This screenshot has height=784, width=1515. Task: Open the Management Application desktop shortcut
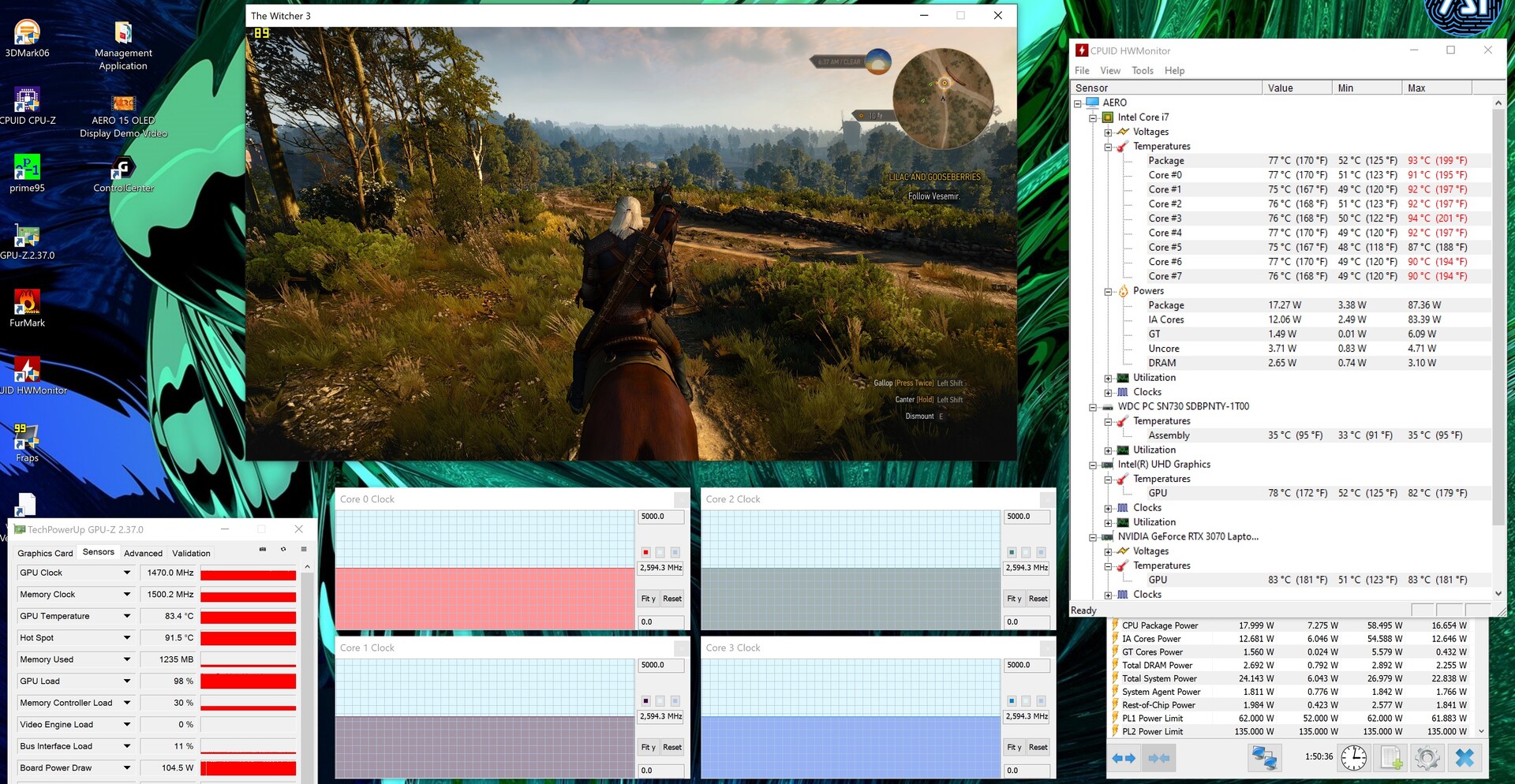click(123, 46)
